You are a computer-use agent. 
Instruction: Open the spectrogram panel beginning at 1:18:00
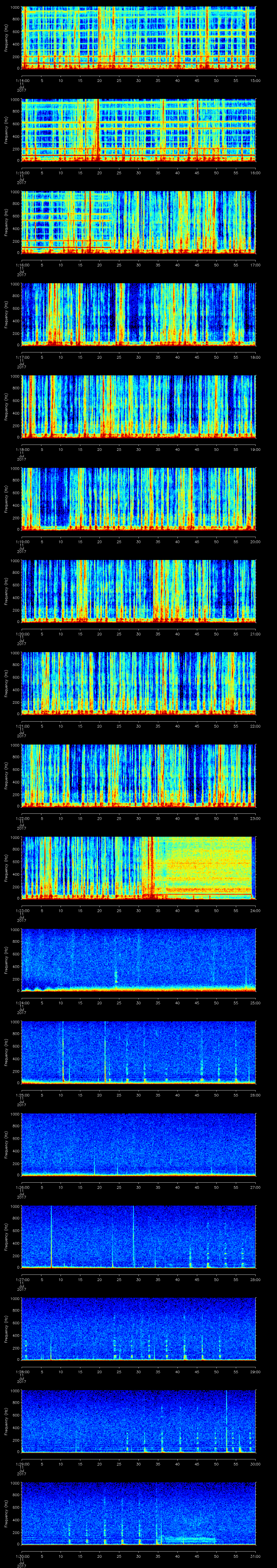[x=139, y=406]
